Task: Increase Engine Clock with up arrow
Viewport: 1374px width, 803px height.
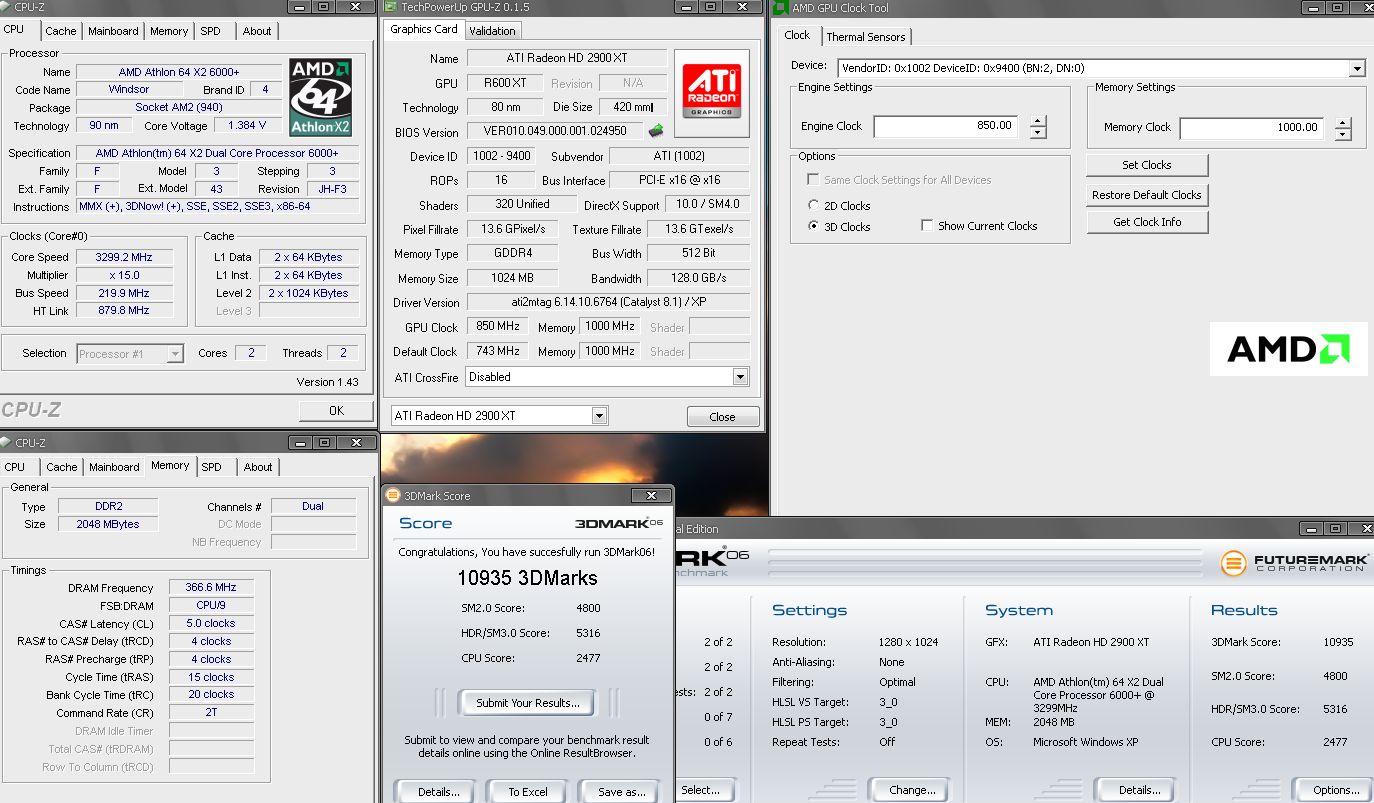Action: click(x=1038, y=122)
